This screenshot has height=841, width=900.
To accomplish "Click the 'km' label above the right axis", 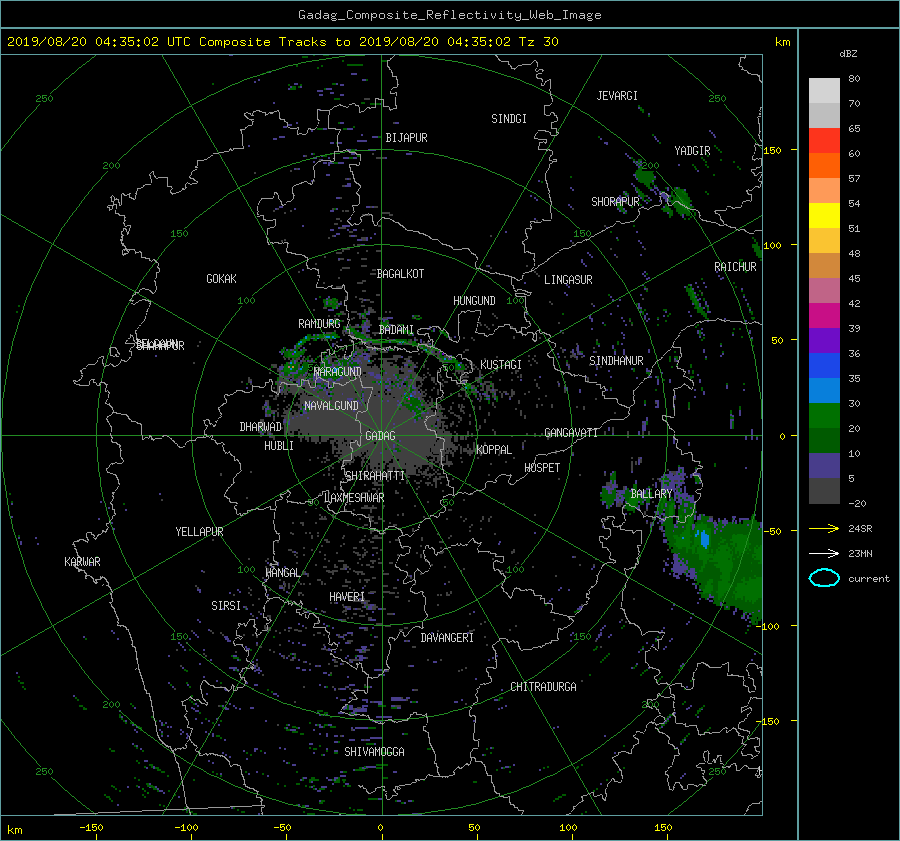I will click(x=782, y=42).
